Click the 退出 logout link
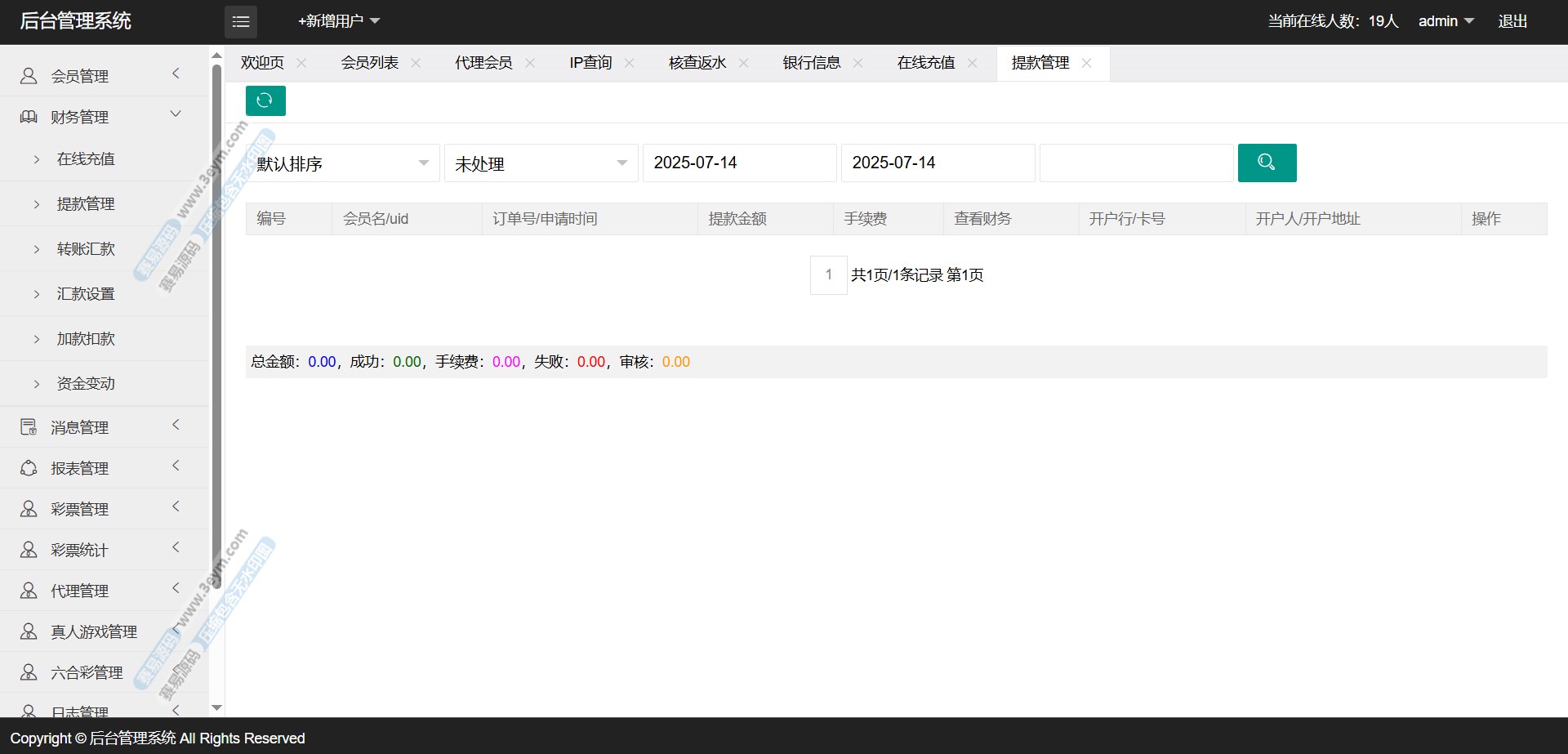The width and height of the screenshot is (1568, 754). (1512, 21)
